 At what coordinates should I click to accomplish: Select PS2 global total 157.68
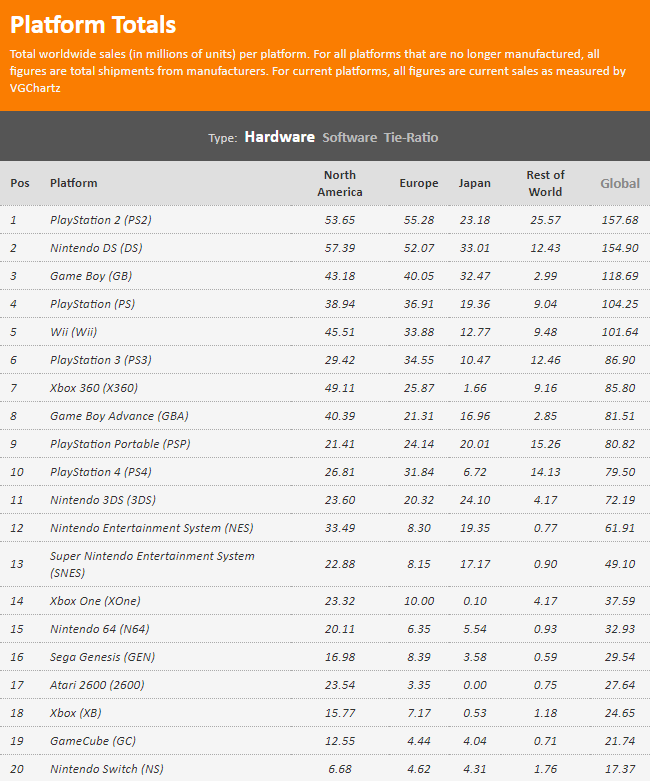(x=620, y=220)
